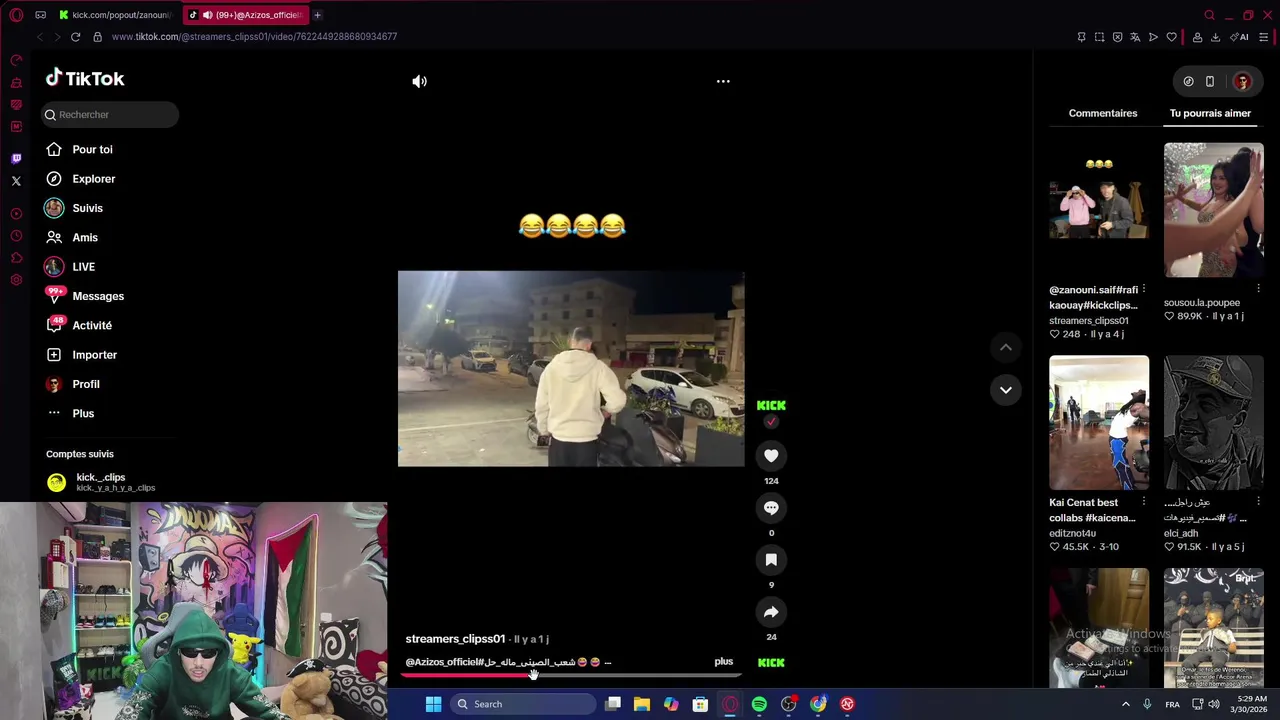Open the Opera AI assistant button
The image size is (1280, 720).
pyautogui.click(x=1239, y=37)
